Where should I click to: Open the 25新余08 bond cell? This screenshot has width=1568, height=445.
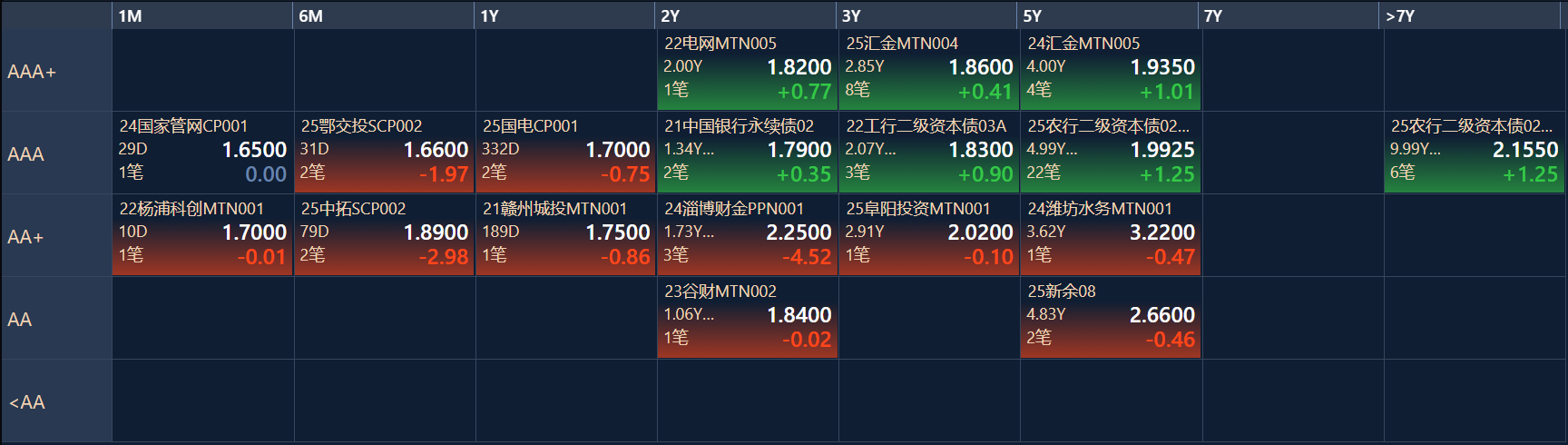click(1110, 317)
